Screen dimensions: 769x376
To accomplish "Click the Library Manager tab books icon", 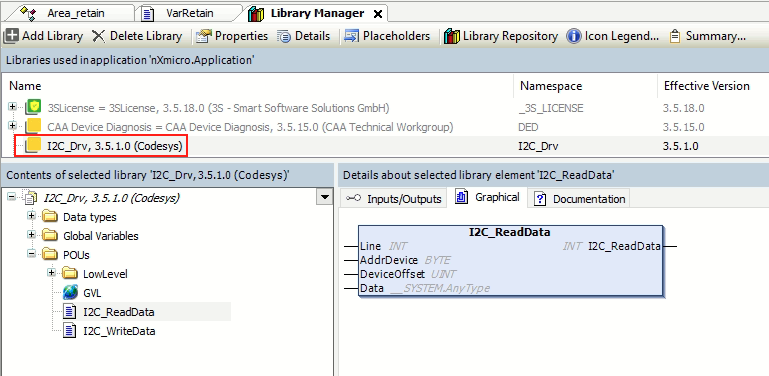I will [256, 14].
